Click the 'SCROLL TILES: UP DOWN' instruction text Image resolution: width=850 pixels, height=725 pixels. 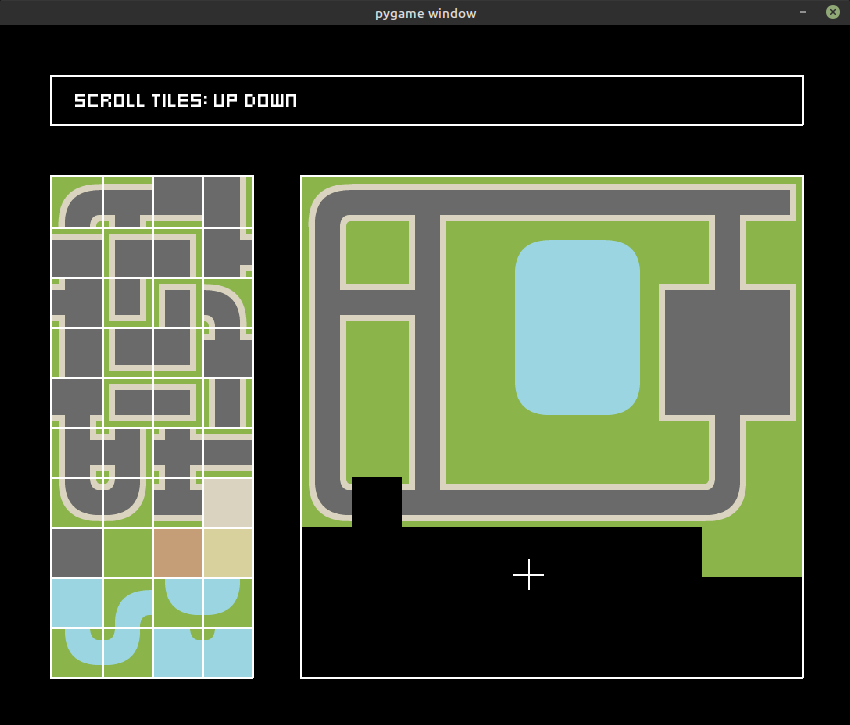click(185, 100)
